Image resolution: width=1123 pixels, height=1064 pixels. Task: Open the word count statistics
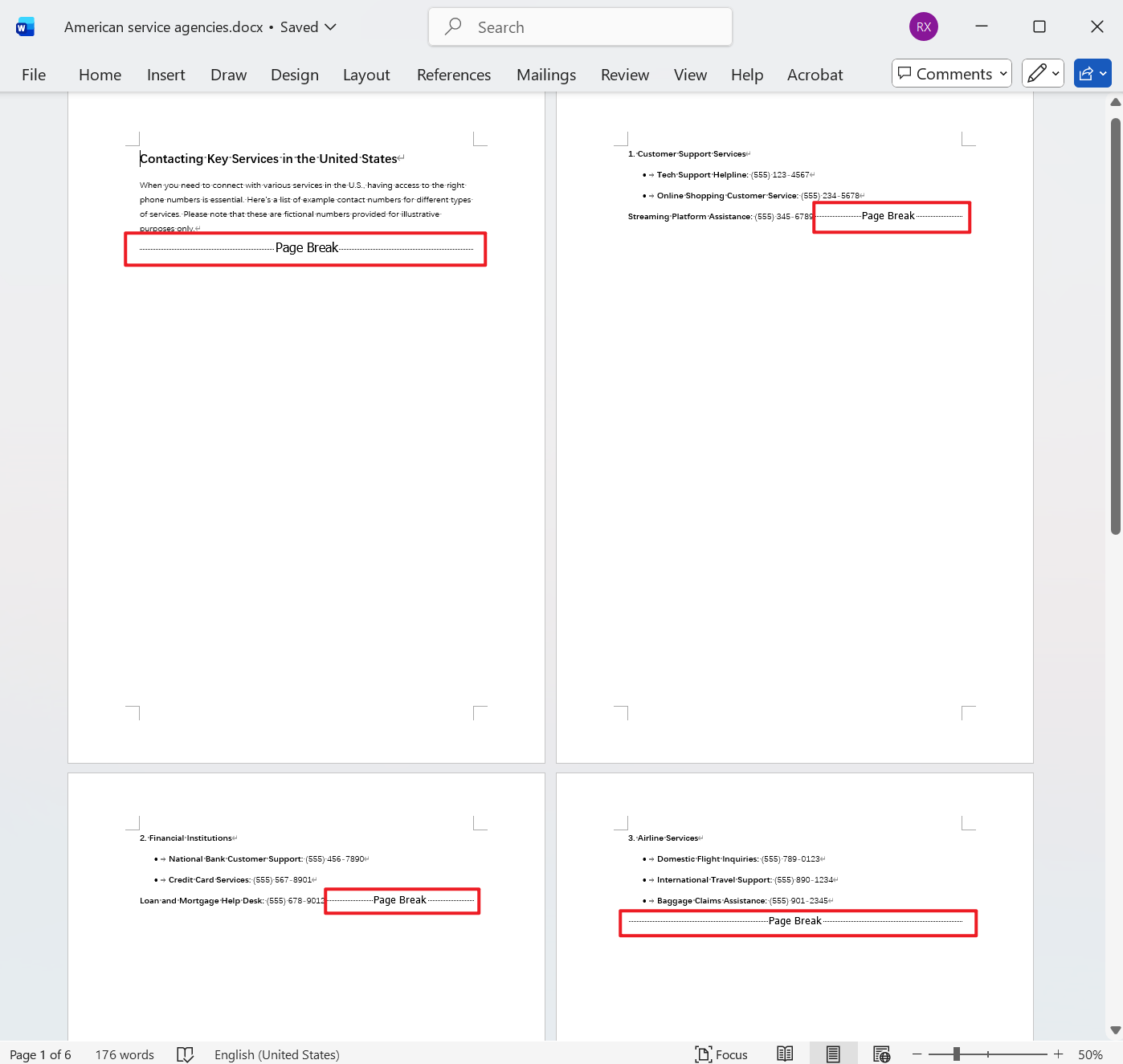tap(124, 1054)
